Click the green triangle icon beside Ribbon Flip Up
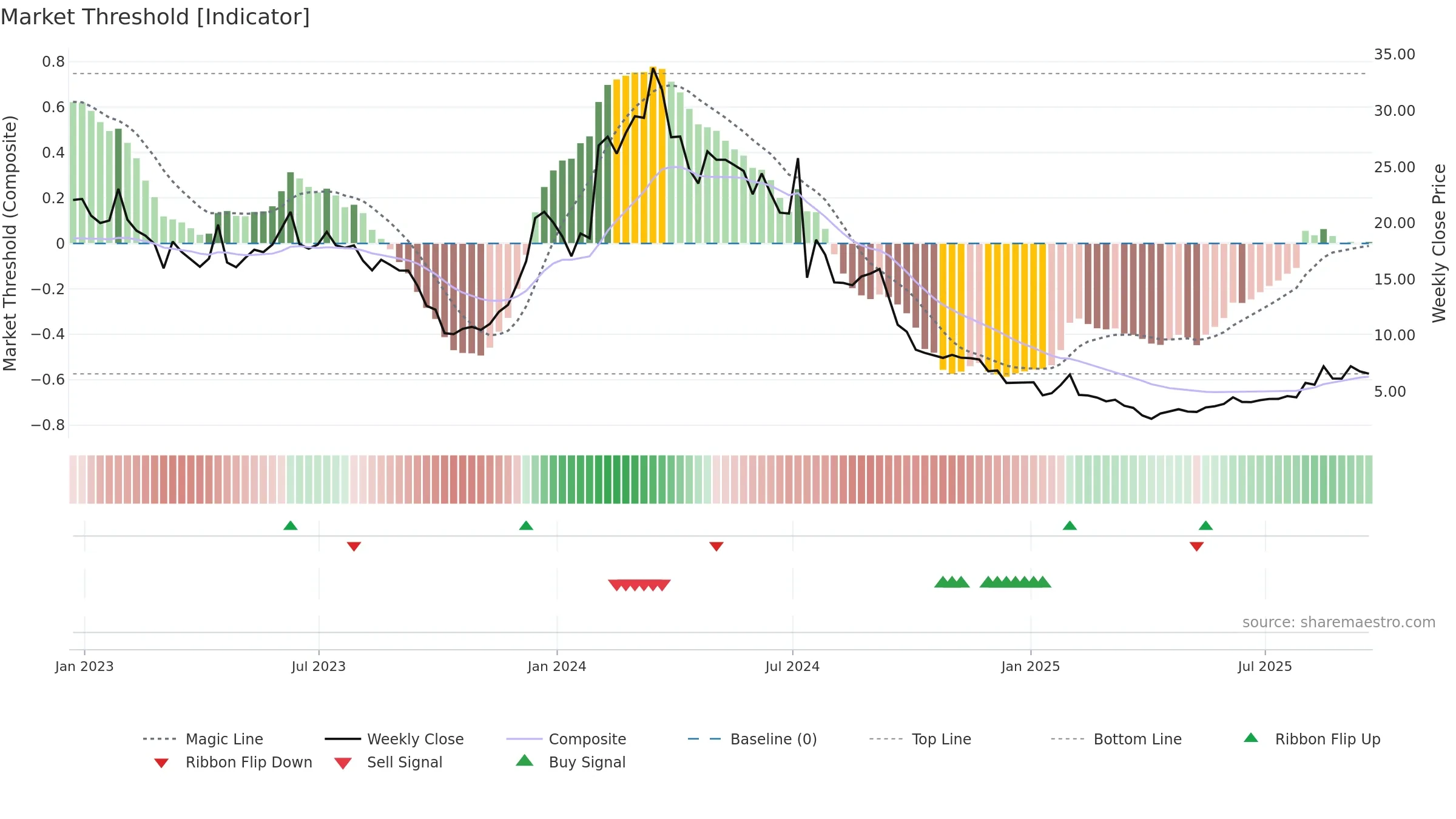The image size is (1456, 819). (x=1251, y=738)
